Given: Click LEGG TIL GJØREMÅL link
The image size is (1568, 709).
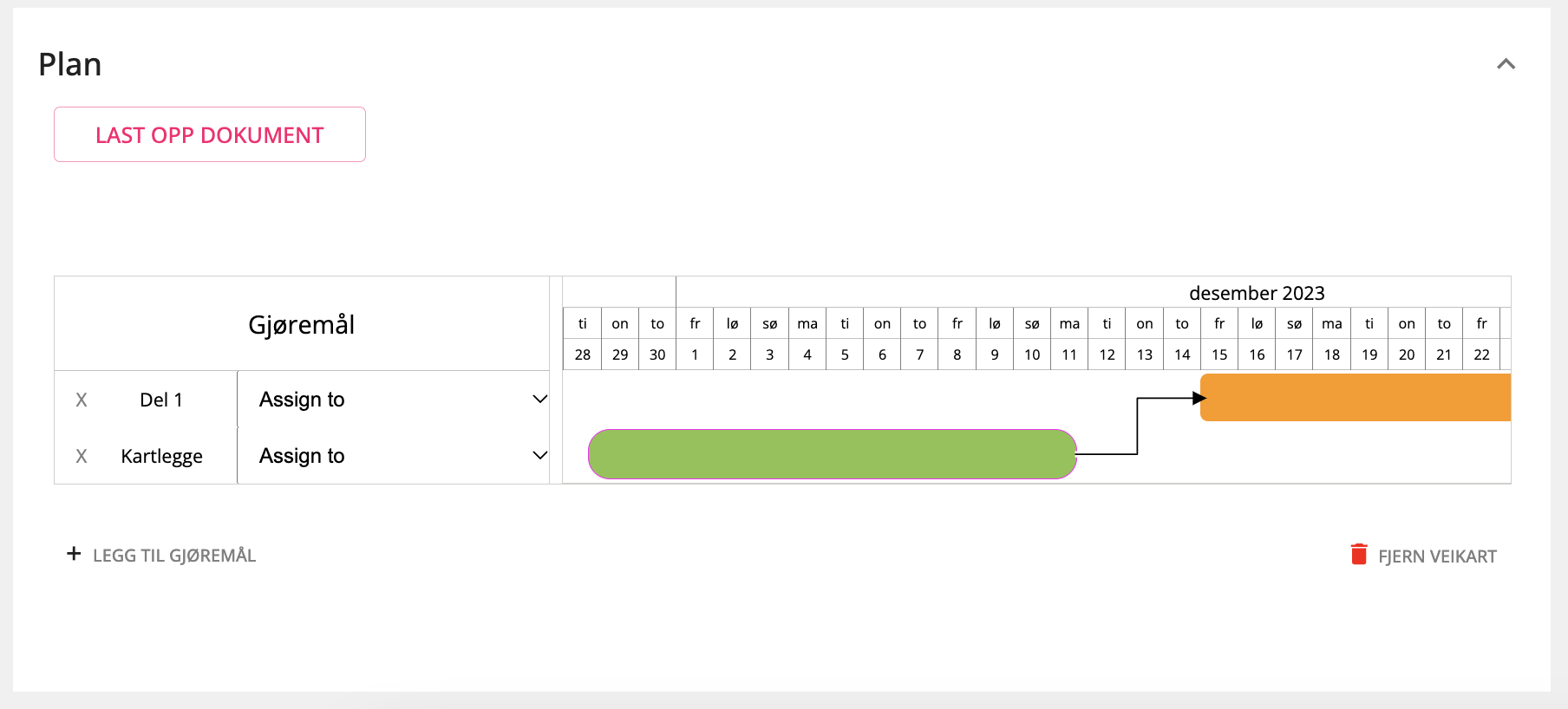Looking at the screenshot, I should click(174, 556).
